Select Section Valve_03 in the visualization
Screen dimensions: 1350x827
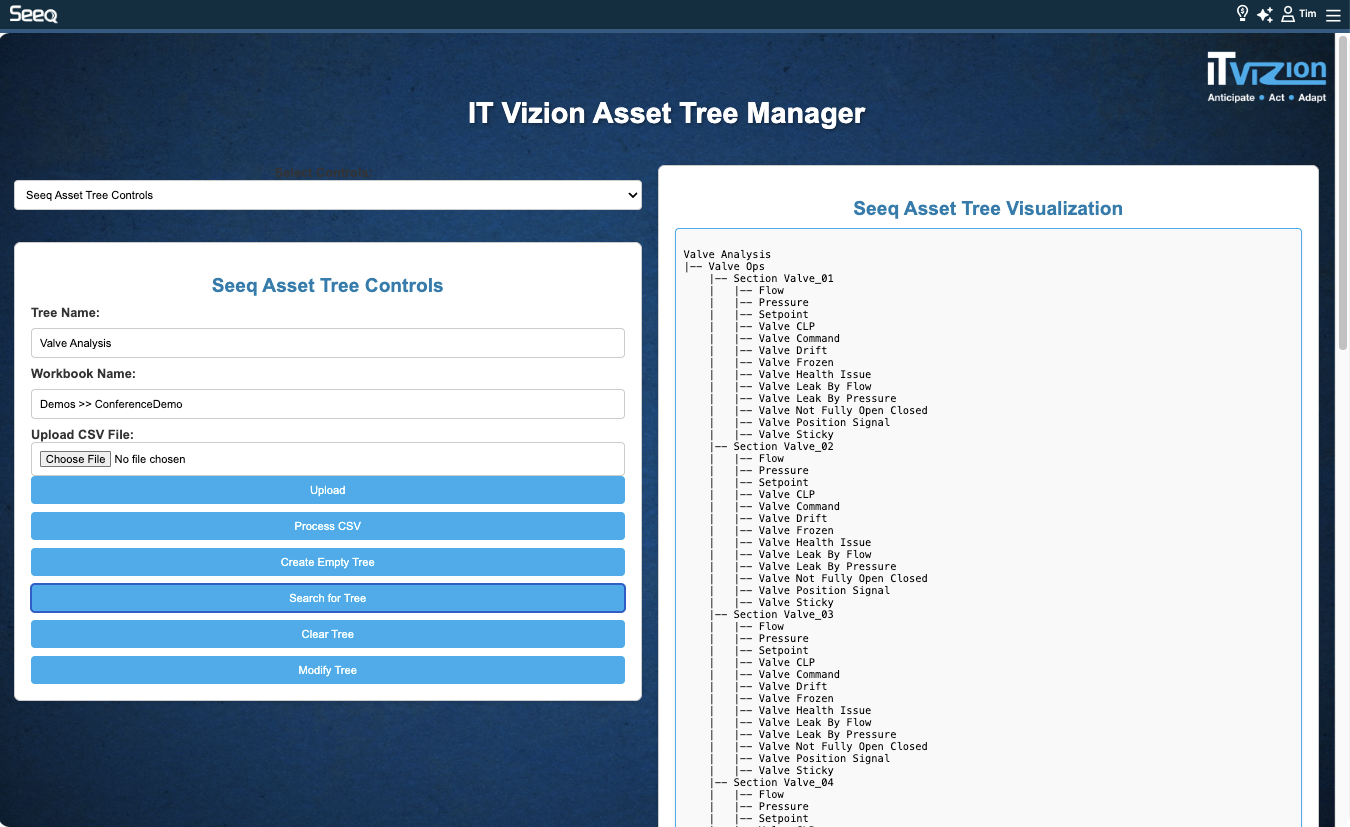click(x=783, y=615)
